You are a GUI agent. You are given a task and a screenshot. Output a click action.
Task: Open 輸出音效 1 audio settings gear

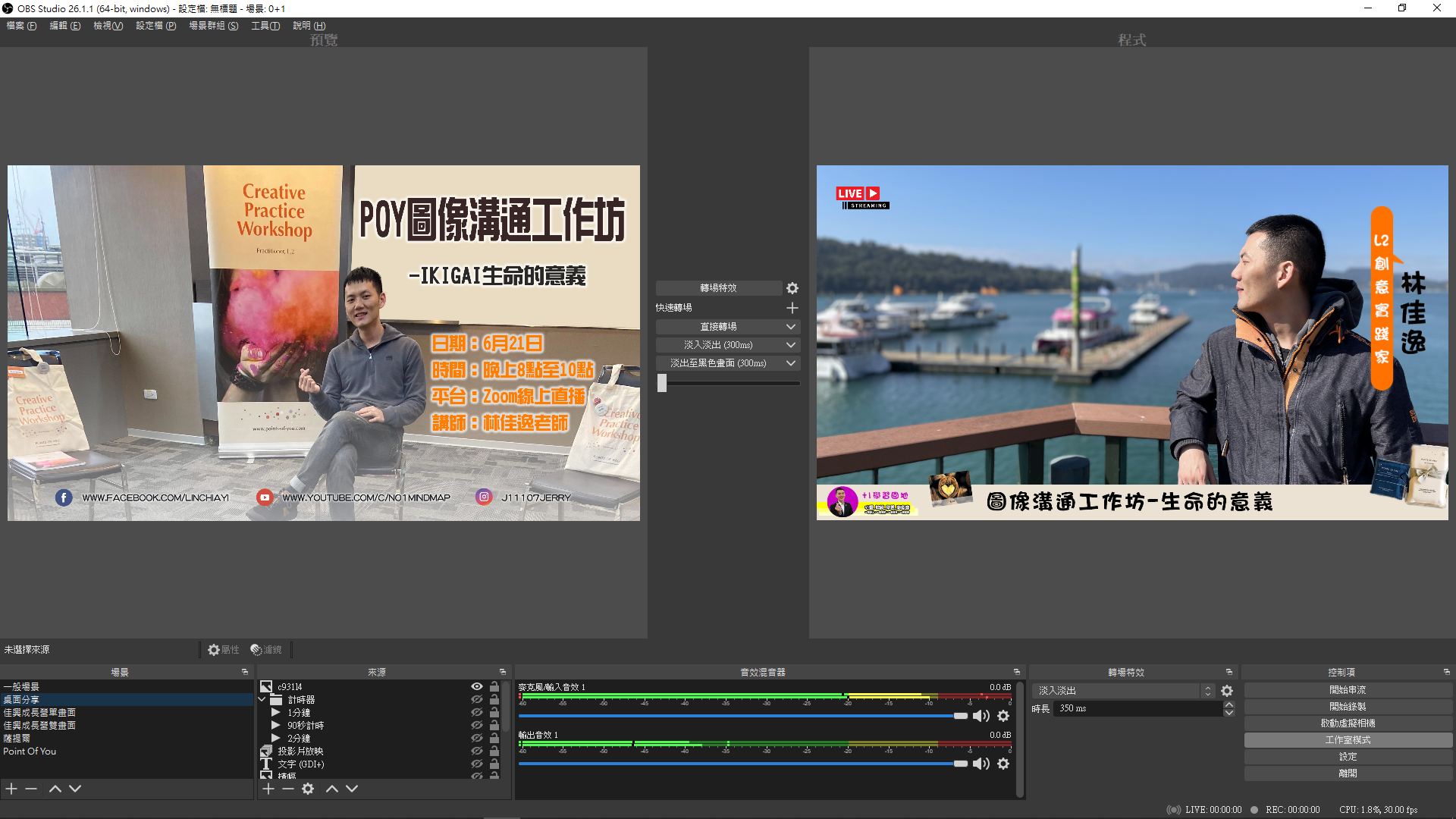coord(1003,764)
